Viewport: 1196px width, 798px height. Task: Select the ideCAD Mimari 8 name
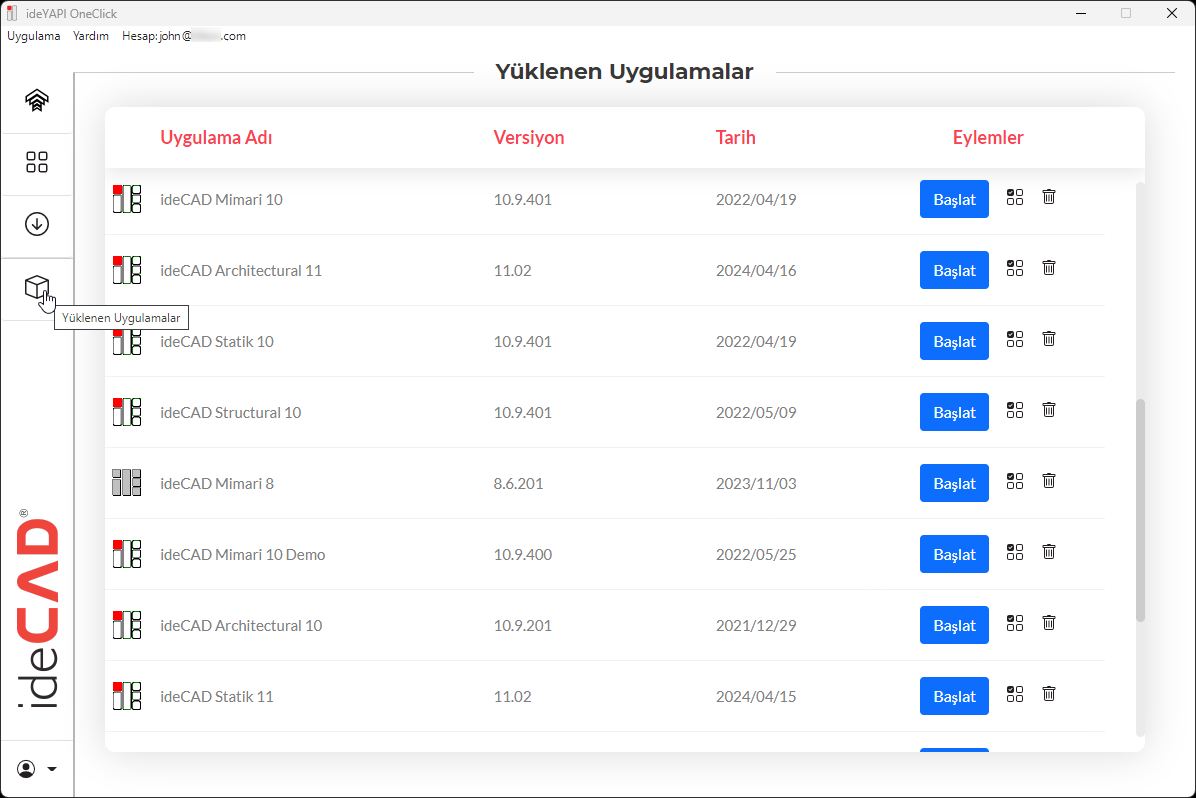217,483
